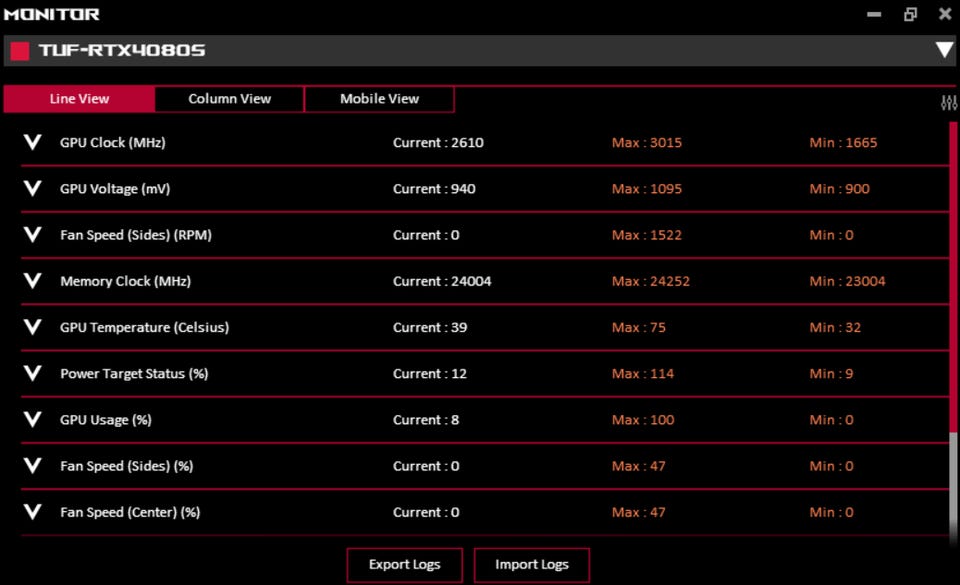960x585 pixels.
Task: Expand the GPU Voltage (mV) row
Action: (32, 188)
